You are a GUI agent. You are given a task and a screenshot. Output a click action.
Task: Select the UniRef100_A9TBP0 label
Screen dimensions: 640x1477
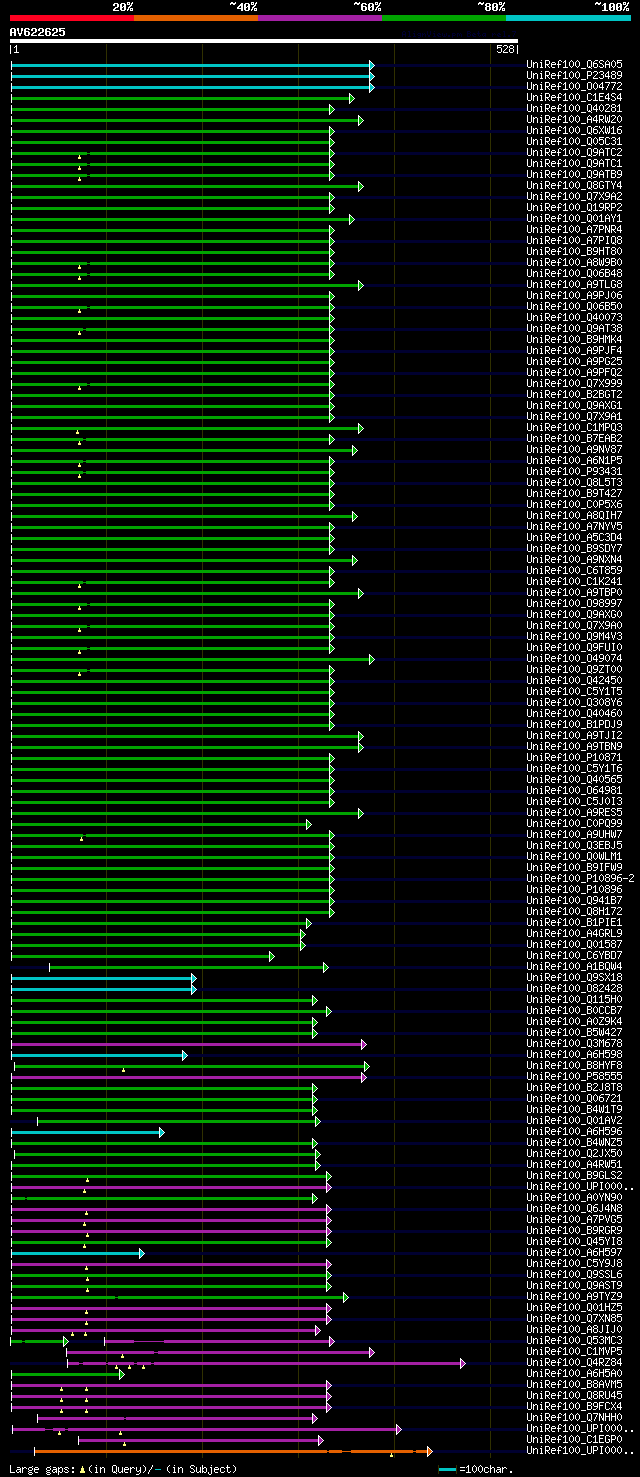574,593
